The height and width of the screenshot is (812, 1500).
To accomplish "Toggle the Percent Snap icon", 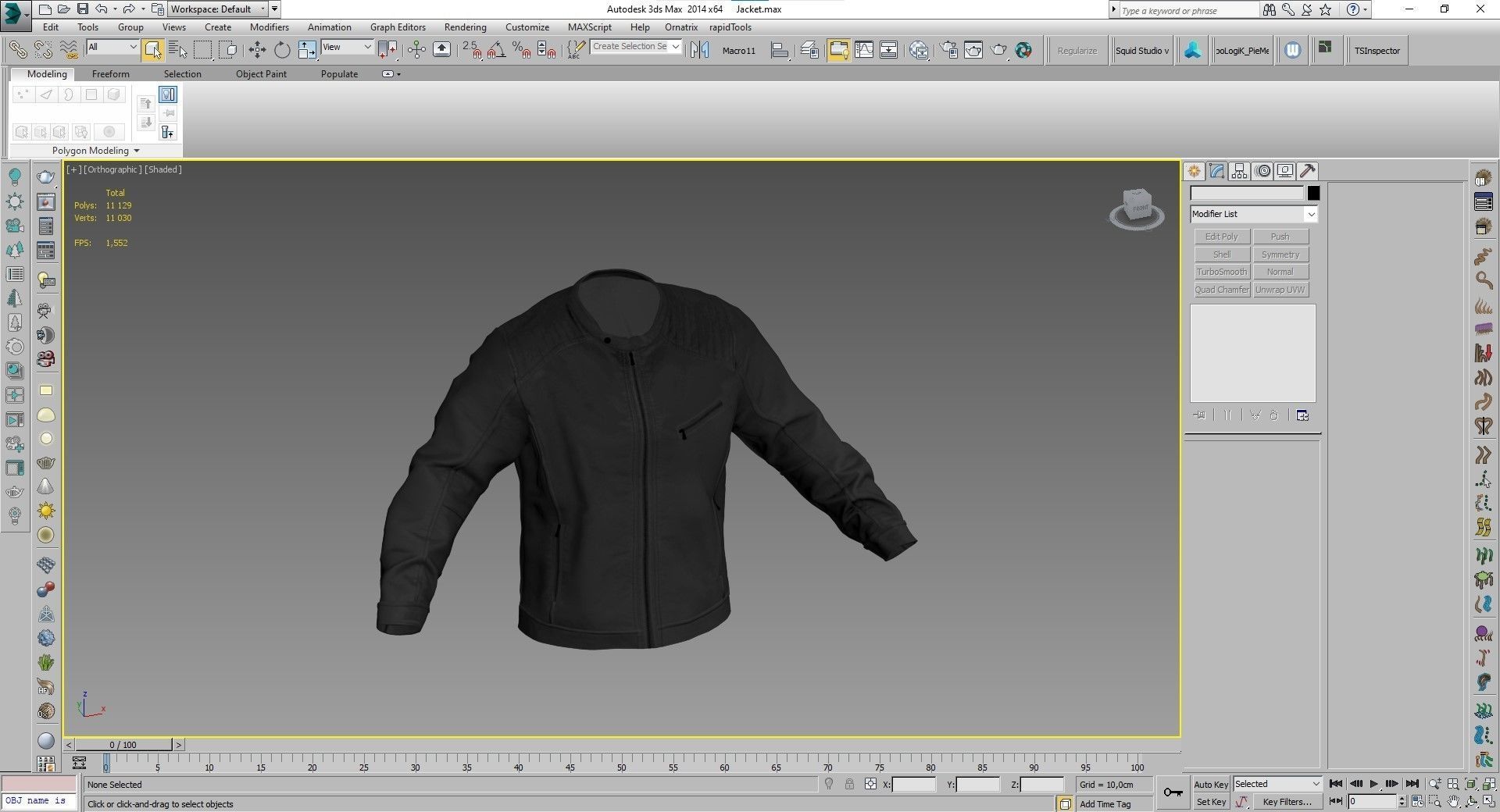I will pyautogui.click(x=521, y=51).
